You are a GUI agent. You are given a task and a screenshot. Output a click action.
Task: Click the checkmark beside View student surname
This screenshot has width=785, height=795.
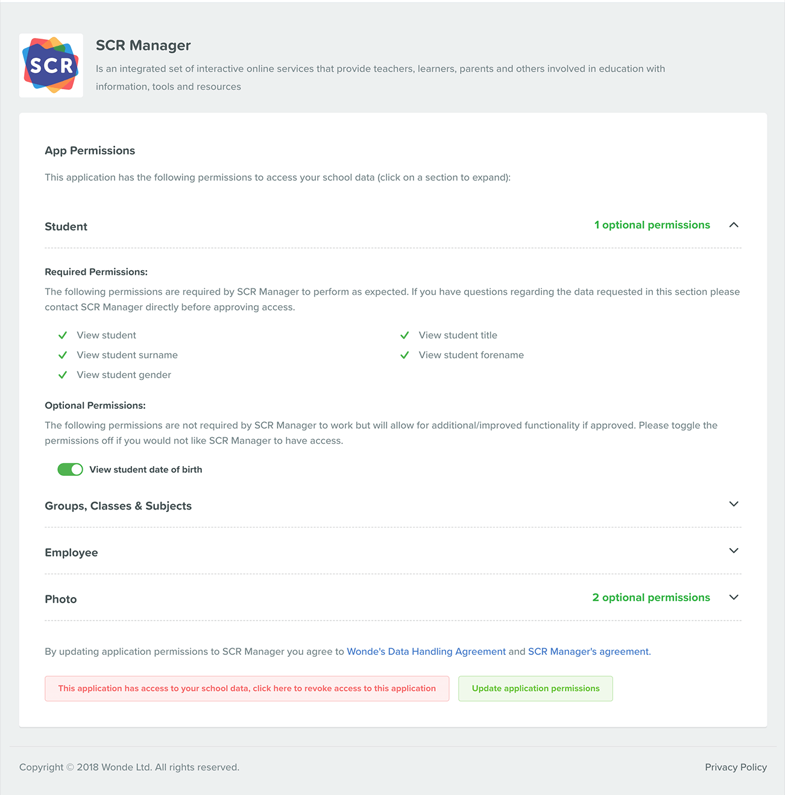63,355
